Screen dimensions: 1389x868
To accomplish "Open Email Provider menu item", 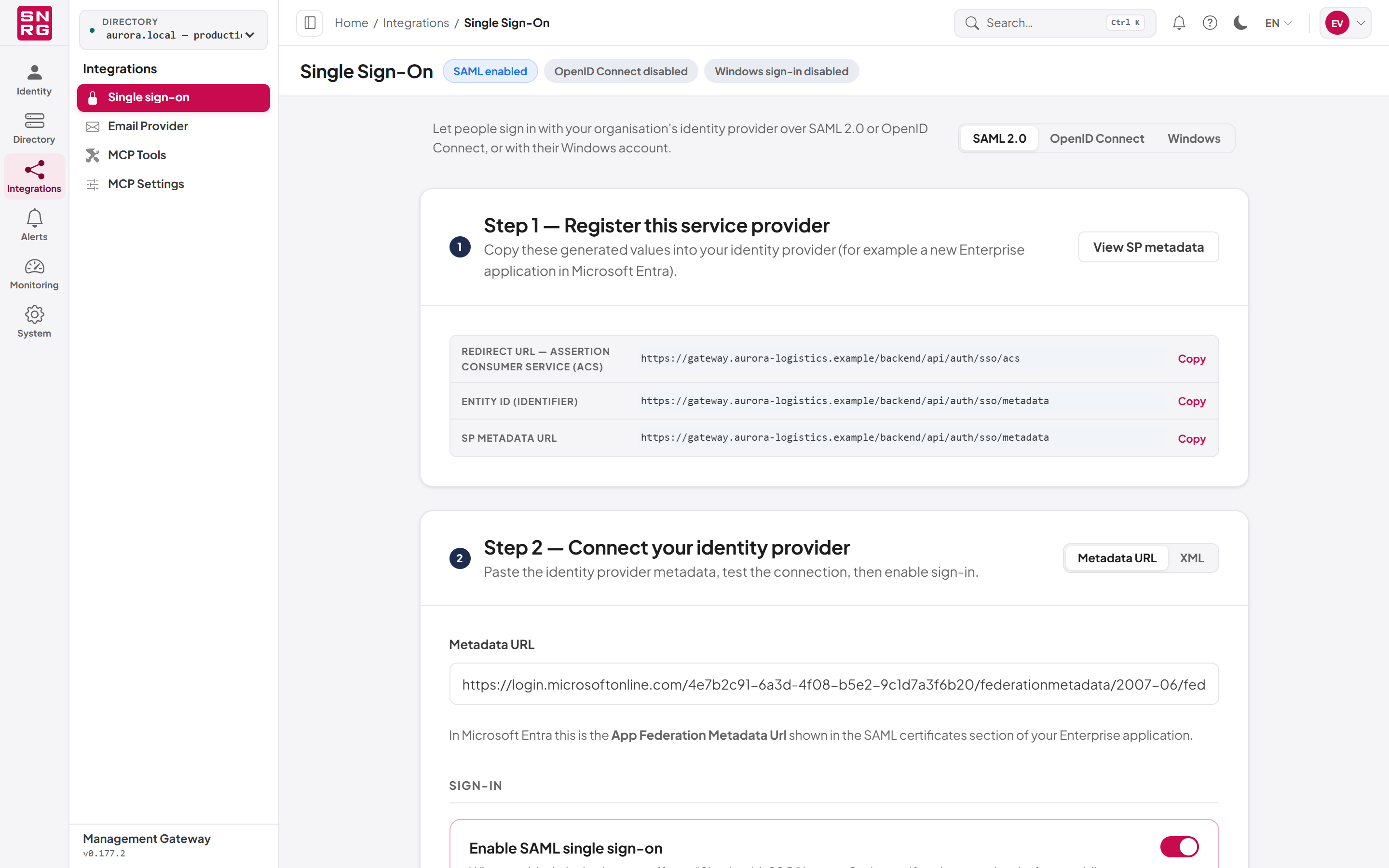I will [173, 126].
